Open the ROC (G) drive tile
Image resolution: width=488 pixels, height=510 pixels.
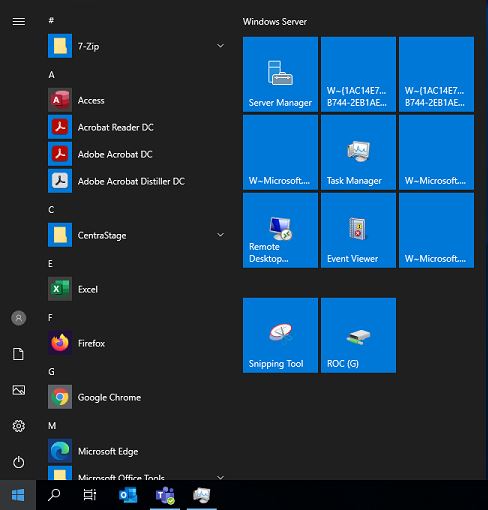click(x=358, y=335)
